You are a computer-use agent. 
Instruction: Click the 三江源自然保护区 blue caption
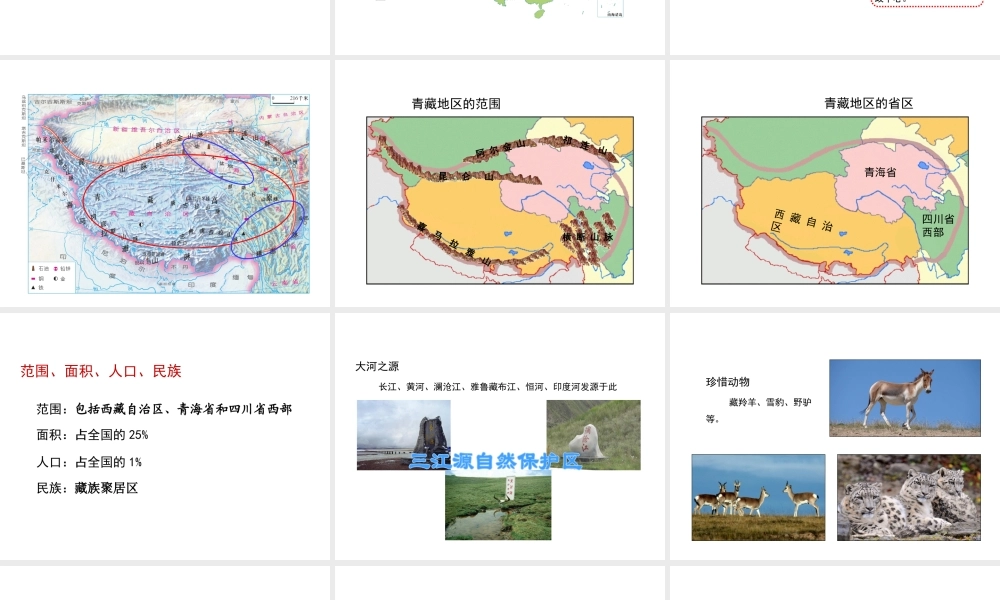[x=496, y=461]
